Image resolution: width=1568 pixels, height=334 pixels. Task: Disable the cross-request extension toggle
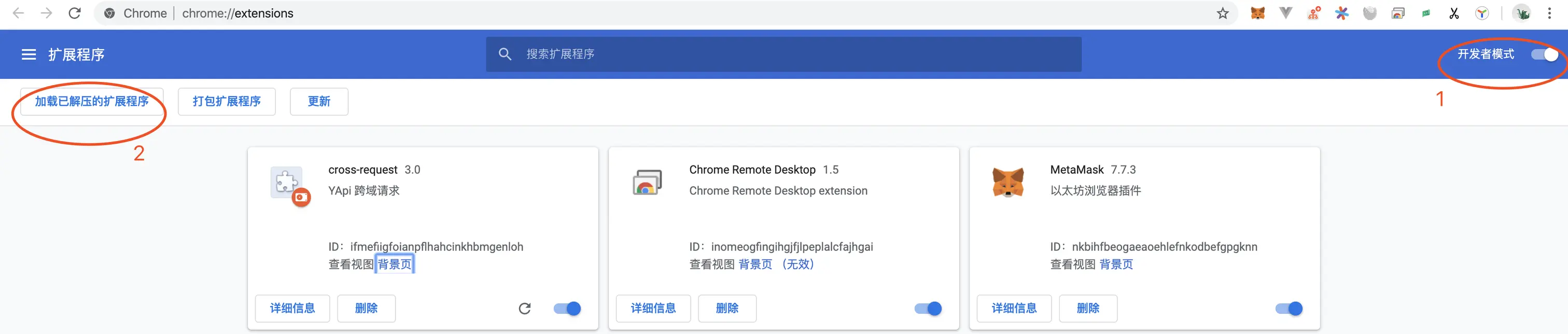(x=567, y=309)
